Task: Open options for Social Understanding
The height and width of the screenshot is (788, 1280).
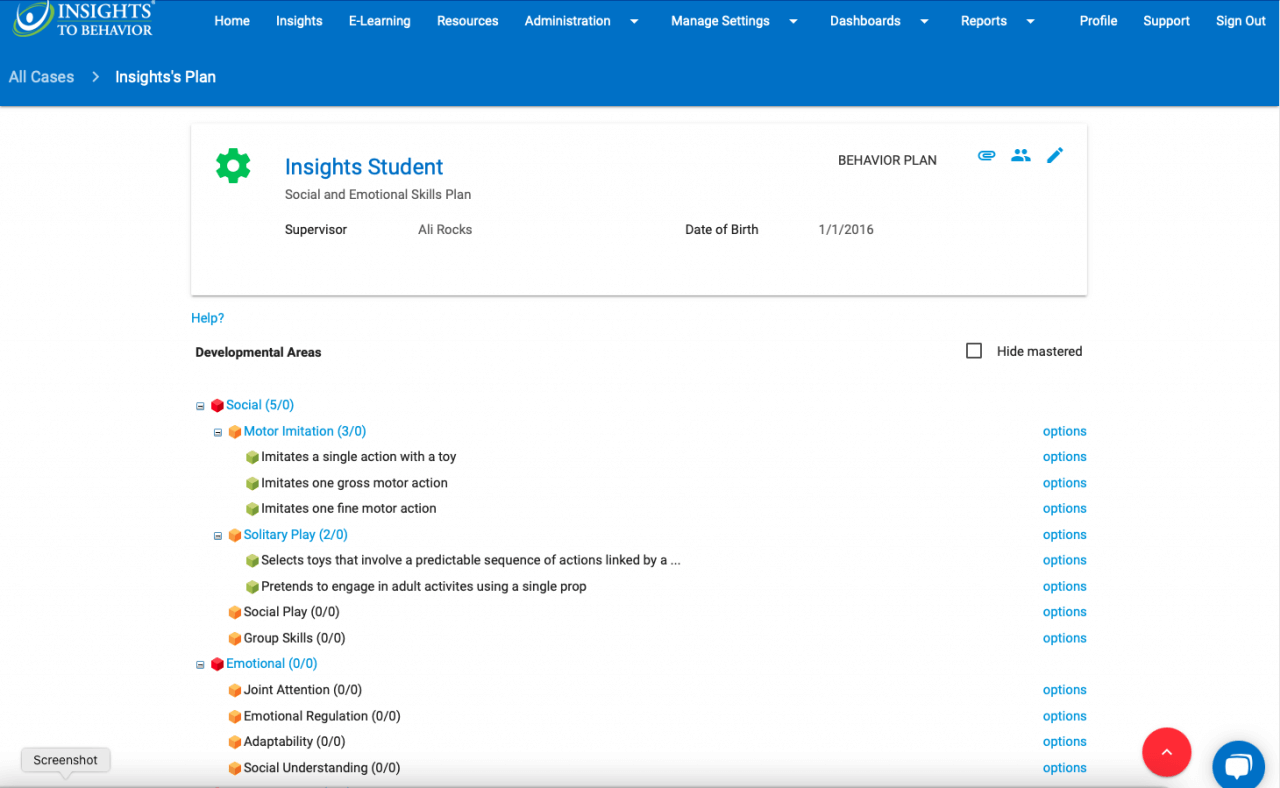Action: coord(1064,768)
